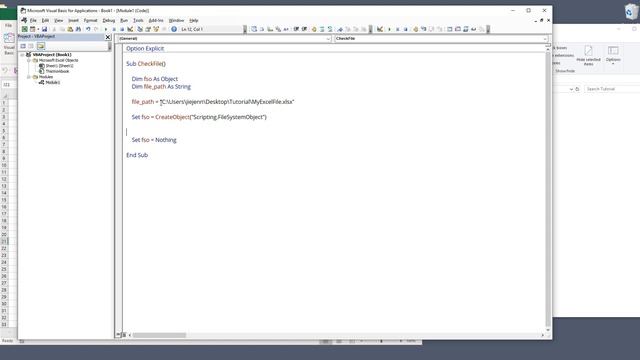The width and height of the screenshot is (640, 360).
Task: Open the Insert menu
Action: (73, 20)
